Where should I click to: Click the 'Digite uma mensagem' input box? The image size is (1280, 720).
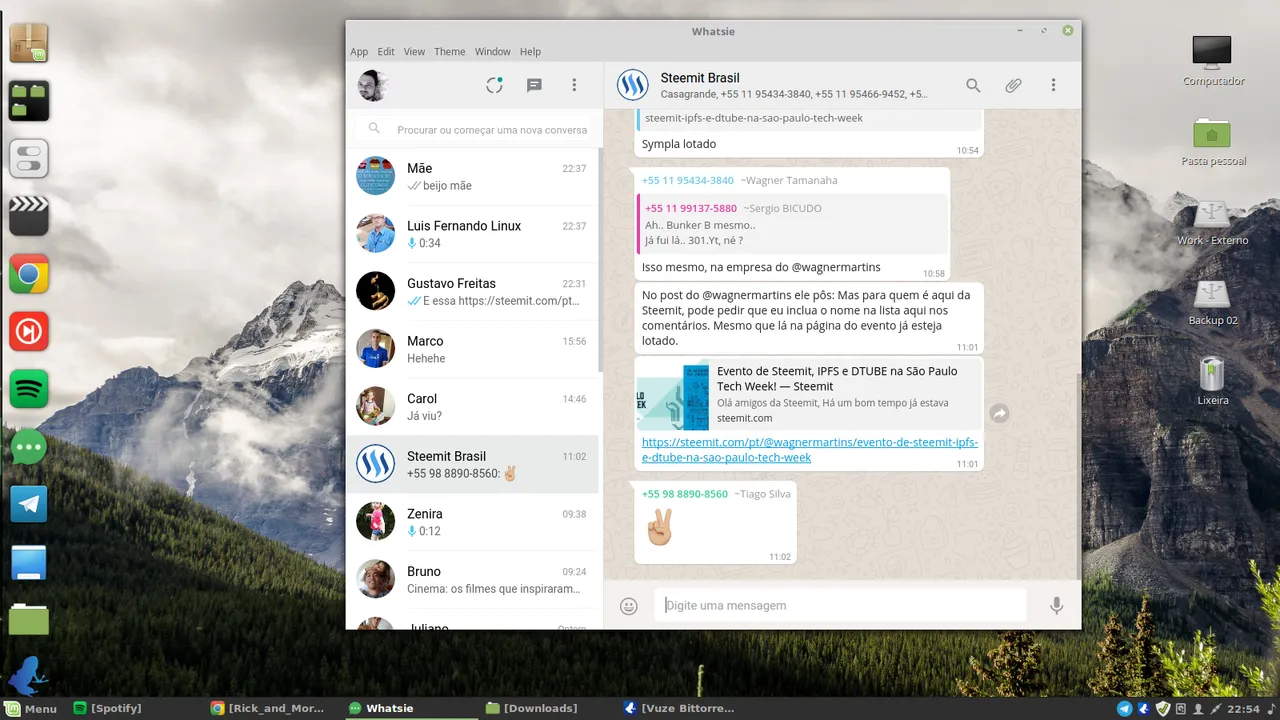(840, 605)
